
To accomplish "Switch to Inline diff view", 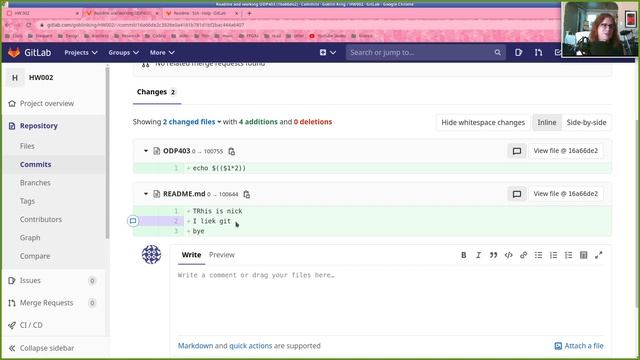I will point(547,122).
